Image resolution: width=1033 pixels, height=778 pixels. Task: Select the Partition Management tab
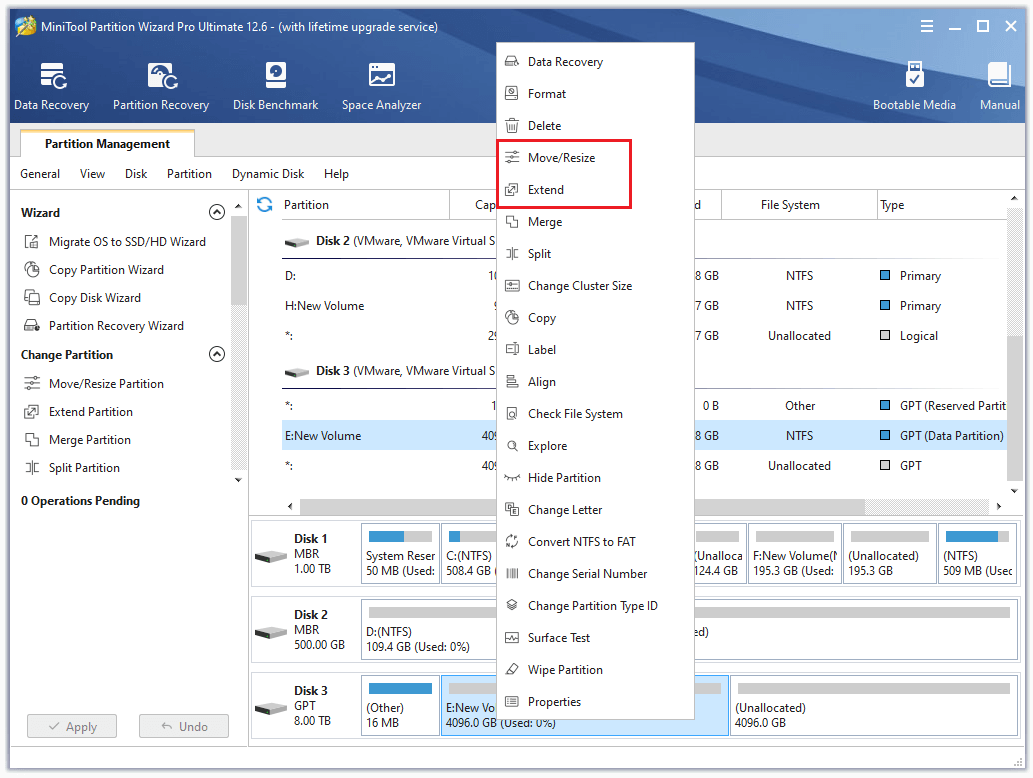[x=107, y=144]
